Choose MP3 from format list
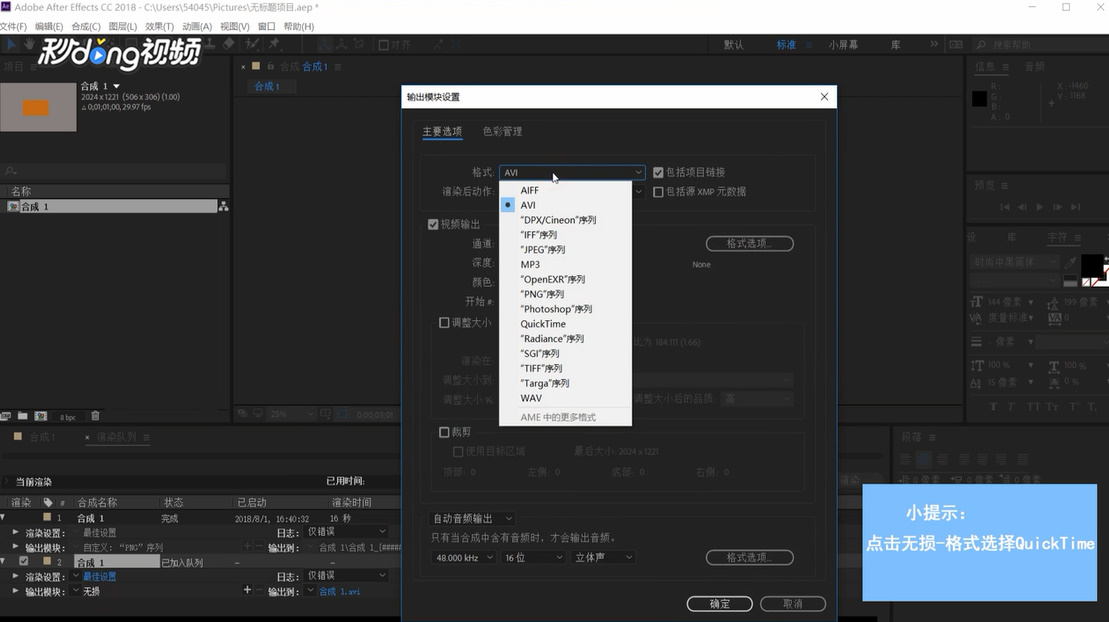The image size is (1109, 622). 530,265
